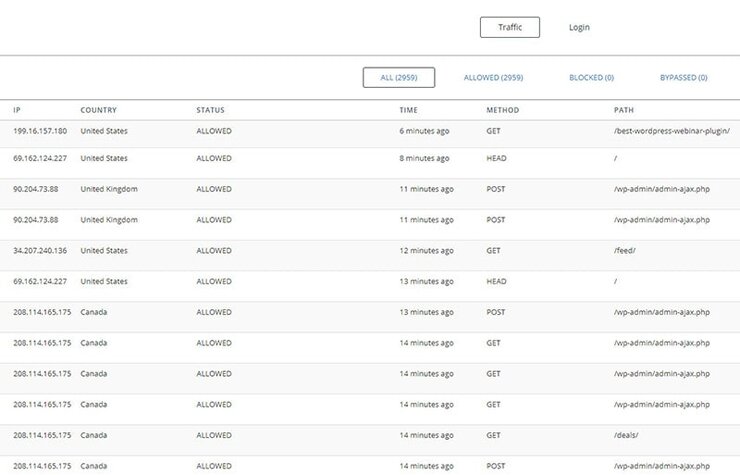740x475 pixels.
Task: Click the STATUS column header
Action: [210, 110]
